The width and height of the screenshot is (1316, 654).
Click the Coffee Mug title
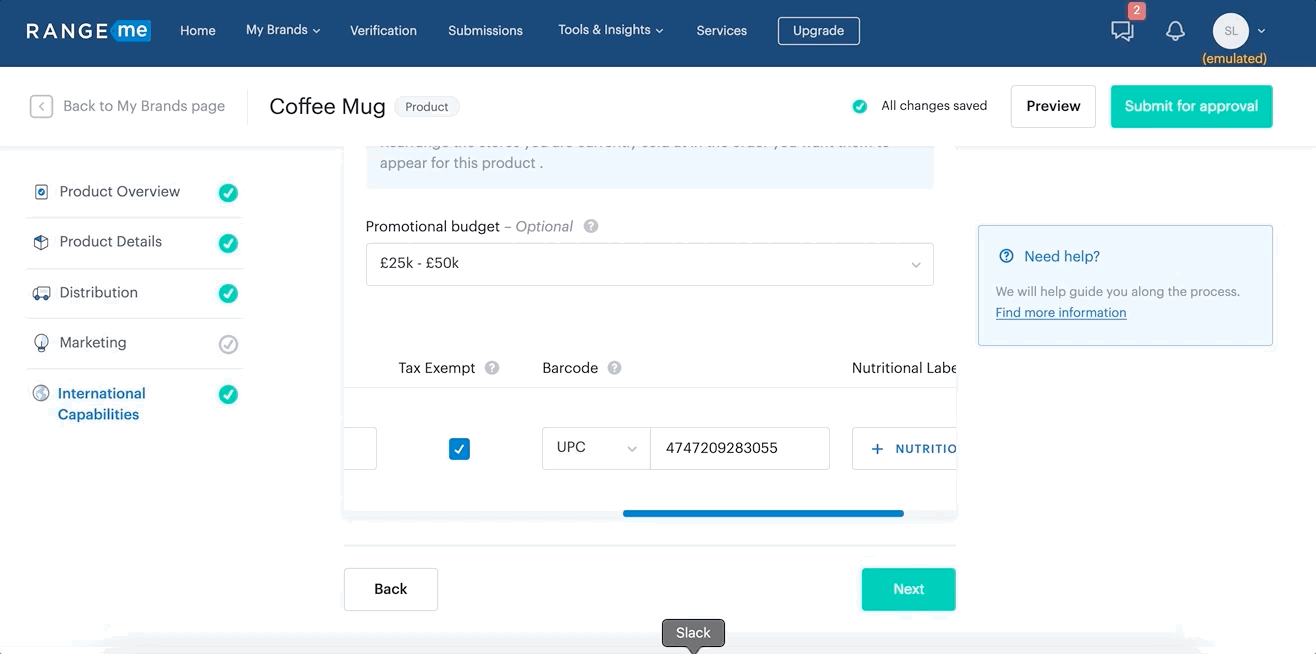pyautogui.click(x=328, y=106)
